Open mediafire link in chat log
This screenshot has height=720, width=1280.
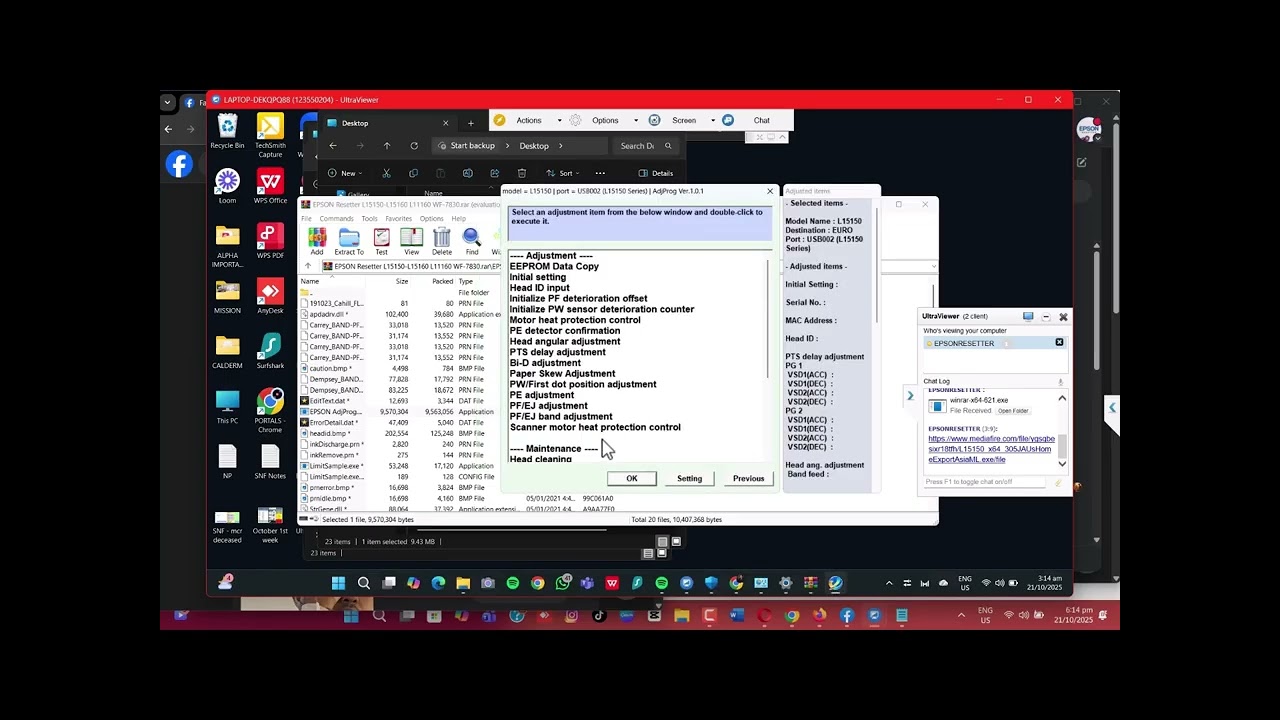[x=991, y=449]
